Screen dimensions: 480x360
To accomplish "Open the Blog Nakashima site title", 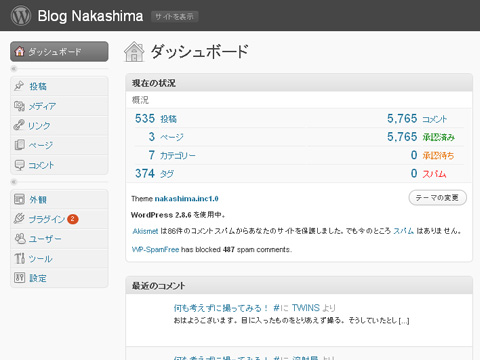I will [90, 16].
